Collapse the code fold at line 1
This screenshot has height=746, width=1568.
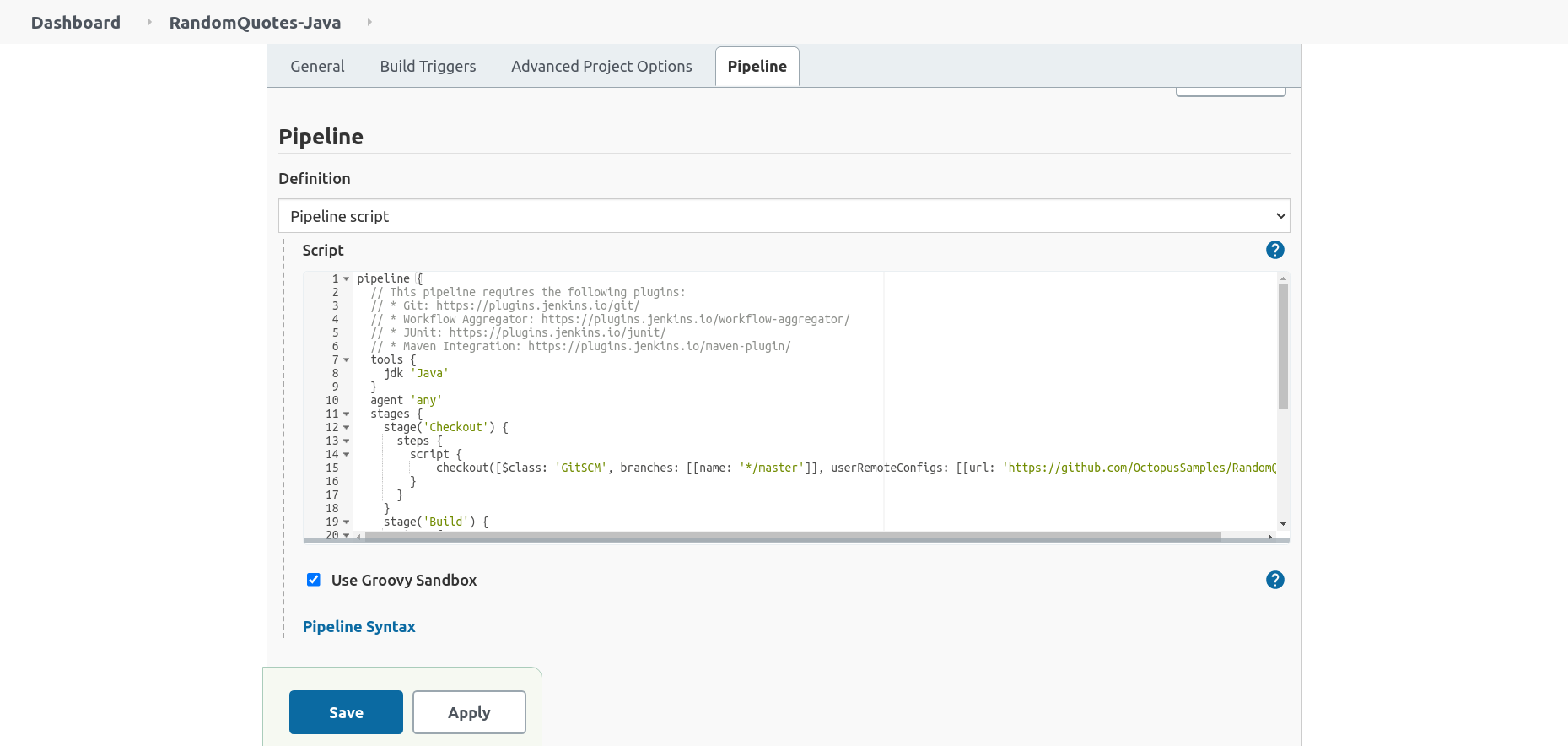pyautogui.click(x=346, y=278)
